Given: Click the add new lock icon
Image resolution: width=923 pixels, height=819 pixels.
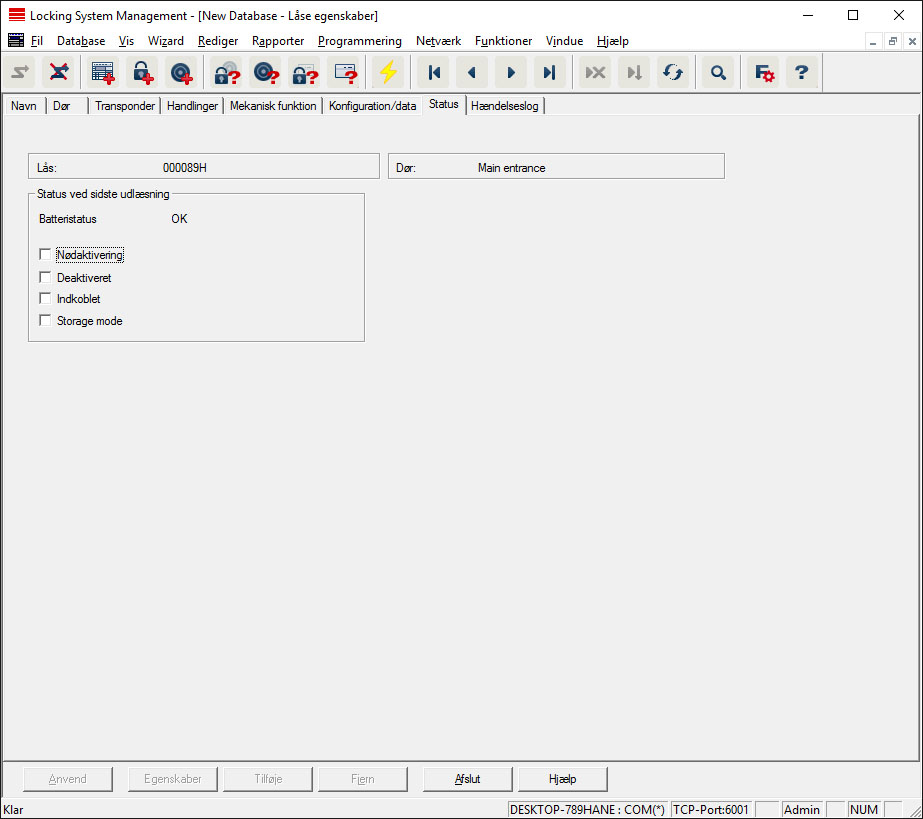Looking at the screenshot, I should [x=143, y=73].
